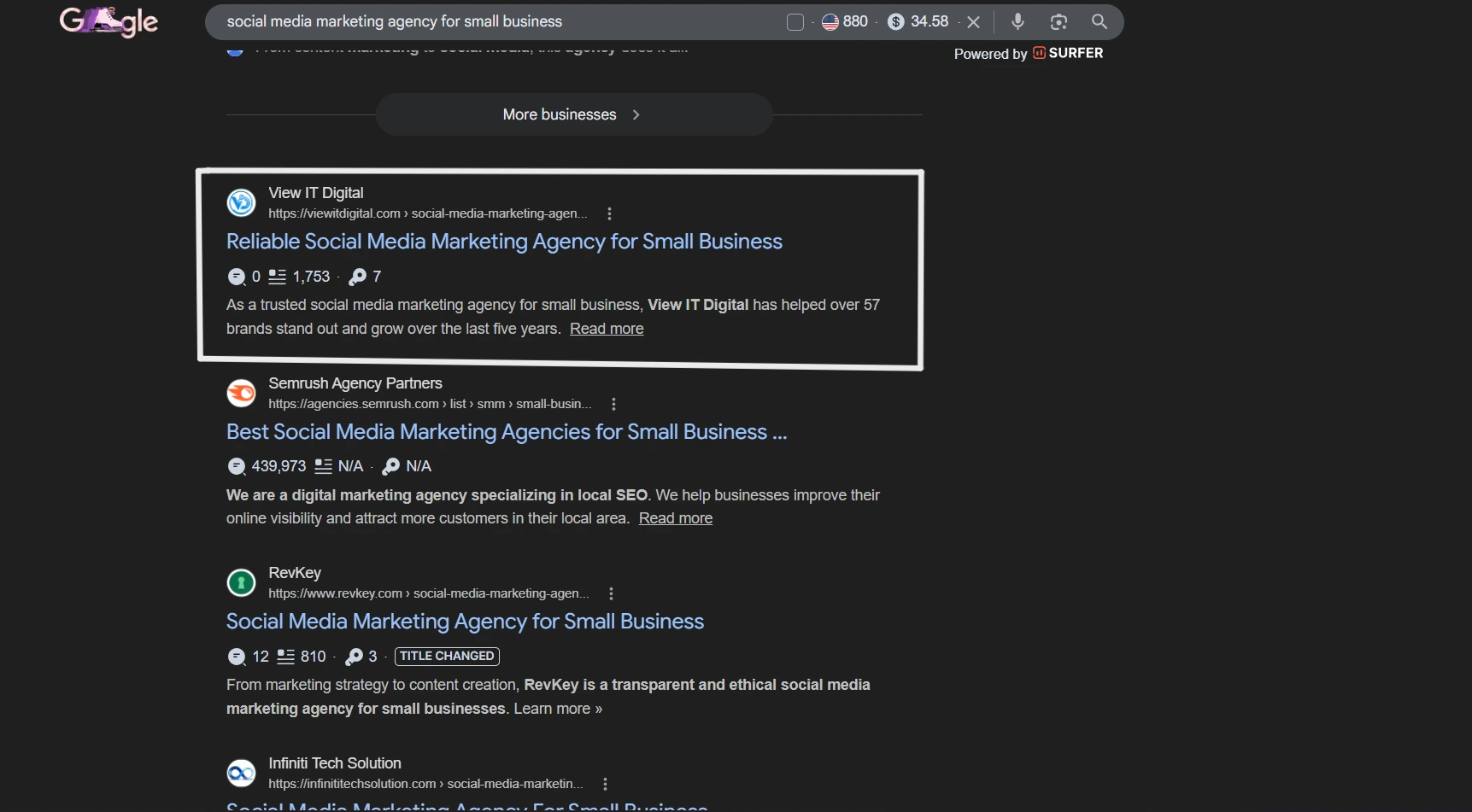Open options menu for Infiniti Tech Solution result
Viewport: 1472px width, 812px height.
pos(605,784)
